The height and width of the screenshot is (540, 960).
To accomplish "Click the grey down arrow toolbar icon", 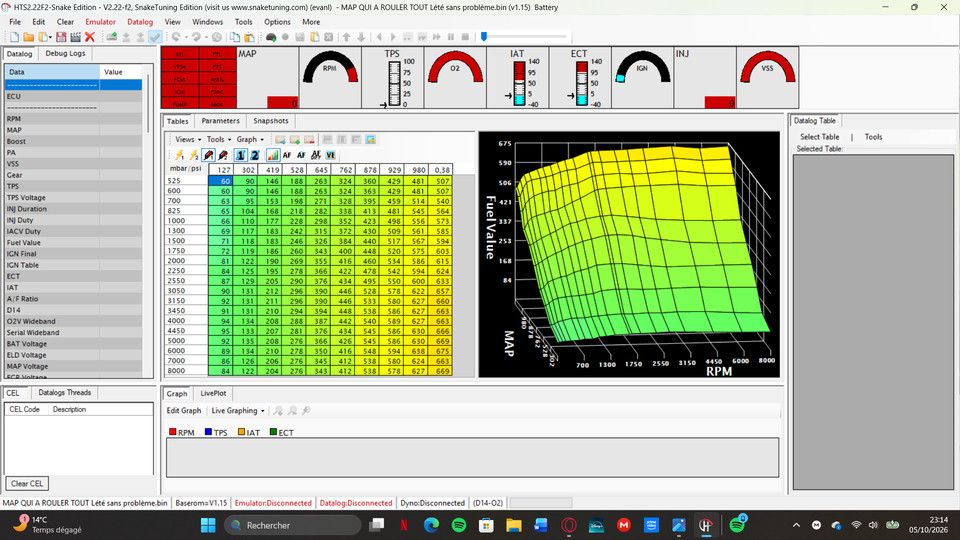I will coord(361,37).
